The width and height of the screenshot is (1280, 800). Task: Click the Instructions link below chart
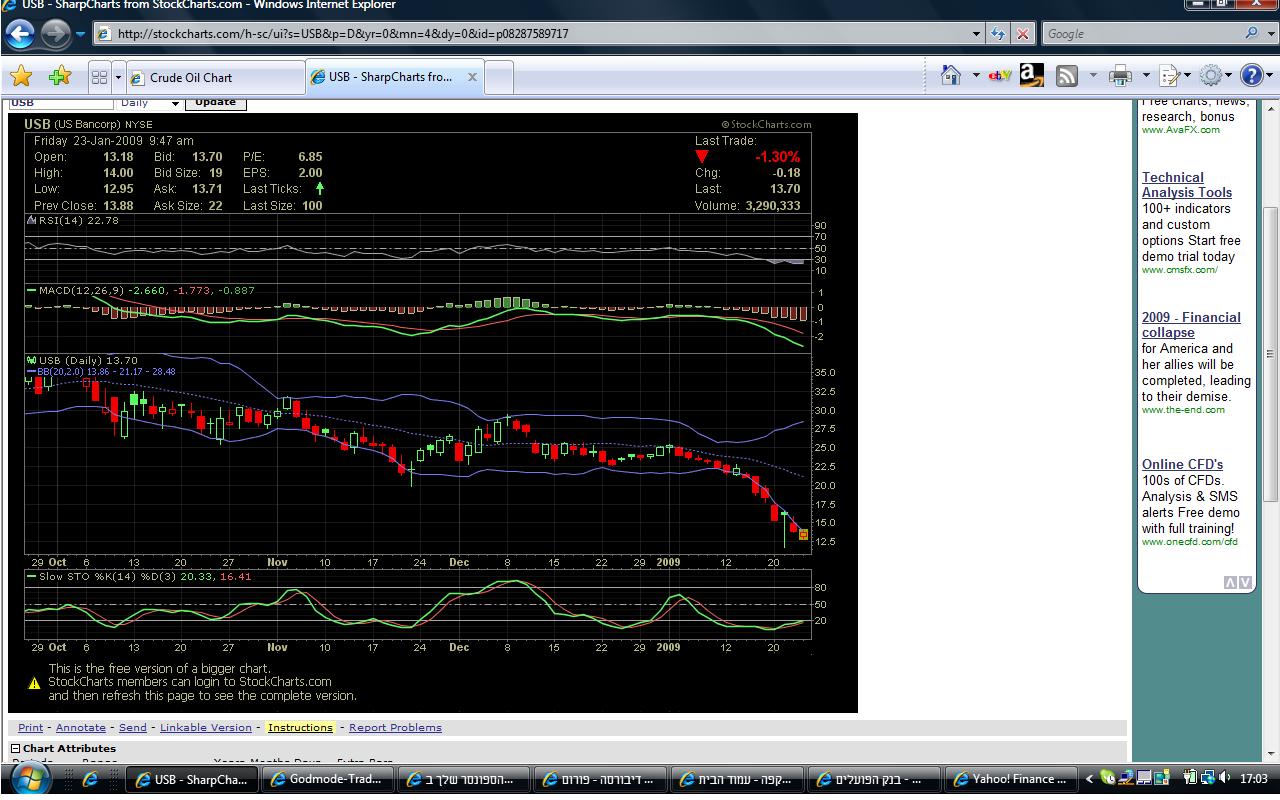300,727
